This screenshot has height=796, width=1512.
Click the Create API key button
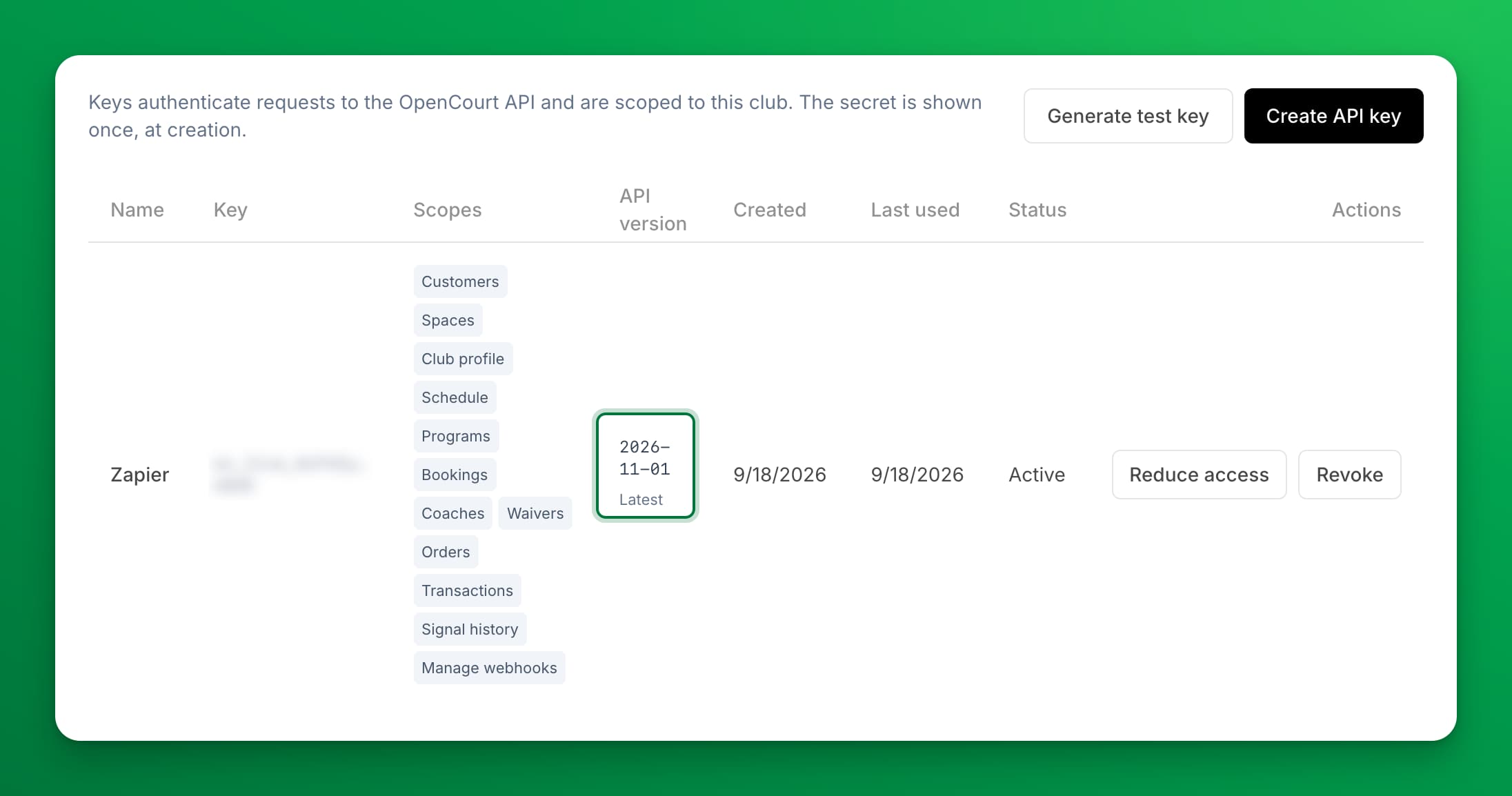(1333, 116)
